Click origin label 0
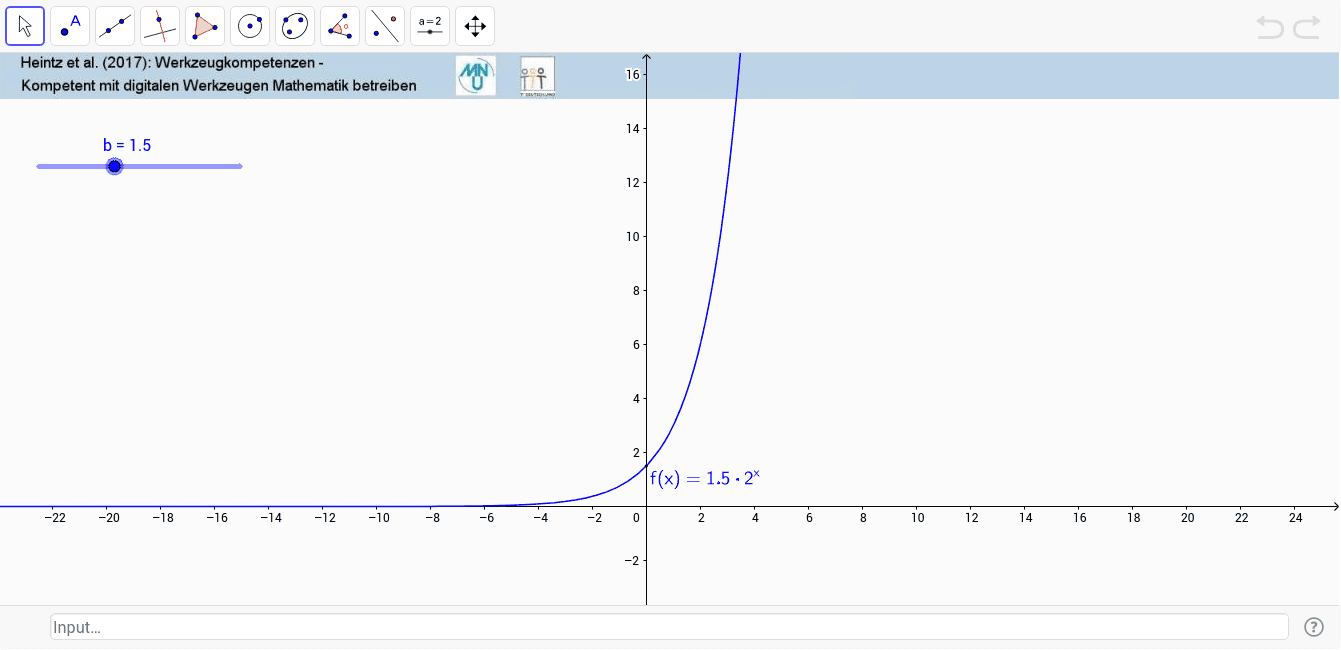This screenshot has height=650, width=1341. (636, 517)
